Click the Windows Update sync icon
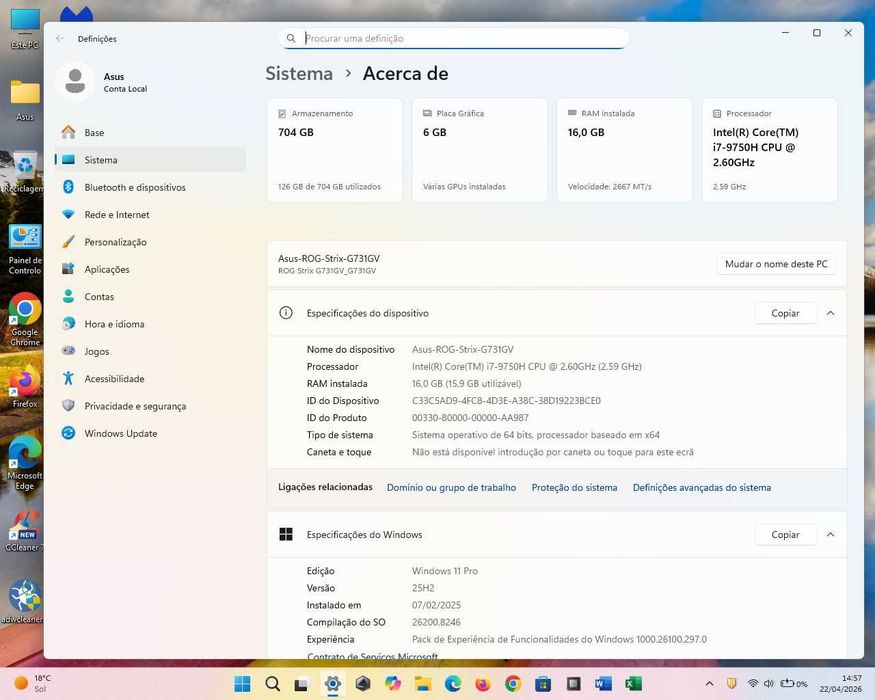The width and height of the screenshot is (875, 700). coord(69,433)
